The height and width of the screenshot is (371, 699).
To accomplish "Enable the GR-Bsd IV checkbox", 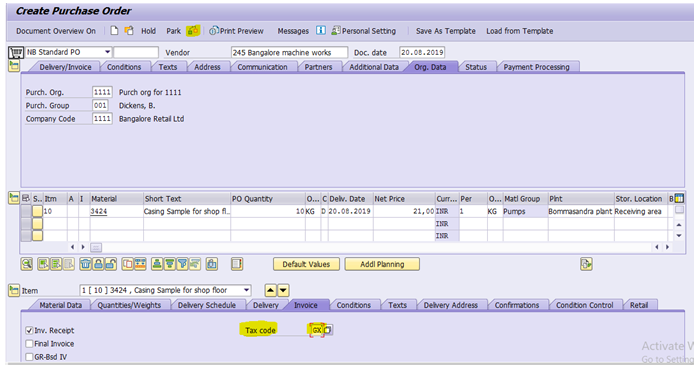I will pyautogui.click(x=29, y=357).
